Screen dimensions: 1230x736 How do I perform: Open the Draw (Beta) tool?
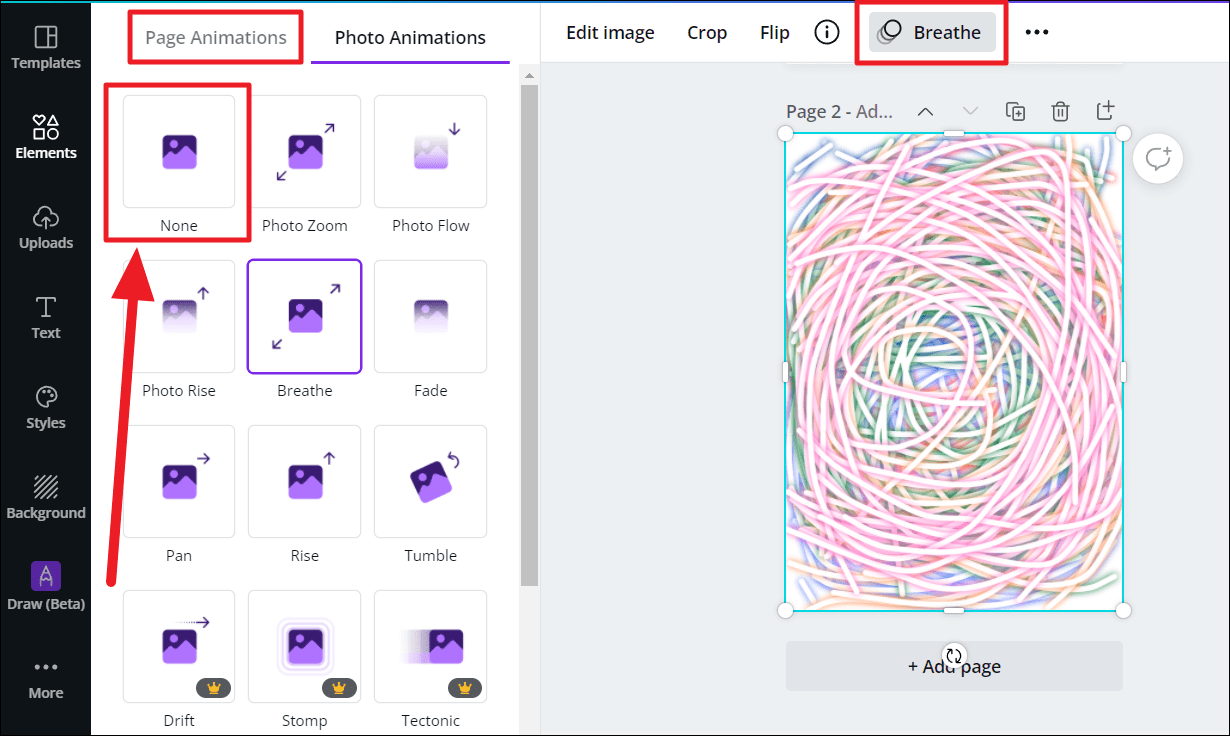point(45,588)
